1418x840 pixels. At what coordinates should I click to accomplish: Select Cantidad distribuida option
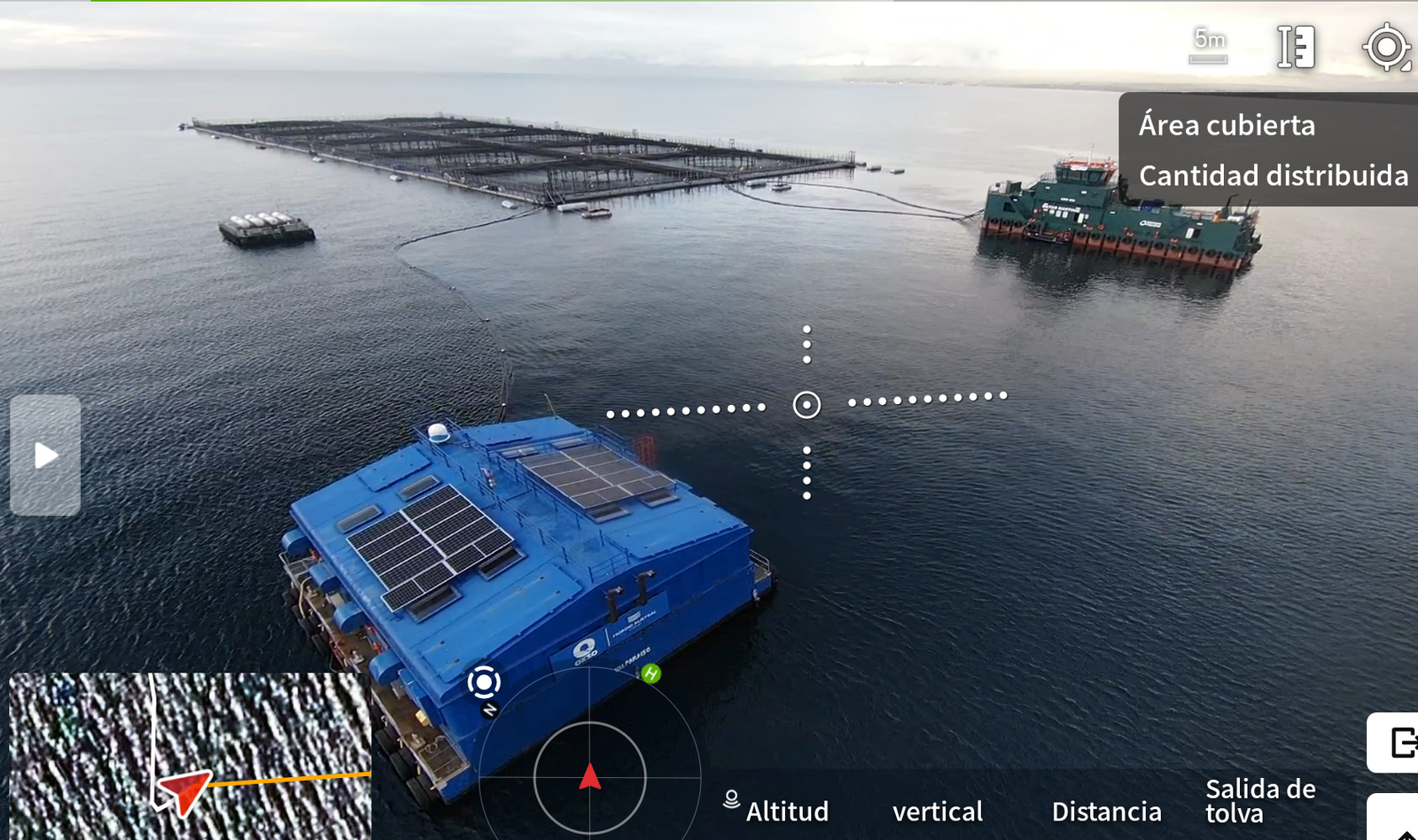click(x=1273, y=175)
